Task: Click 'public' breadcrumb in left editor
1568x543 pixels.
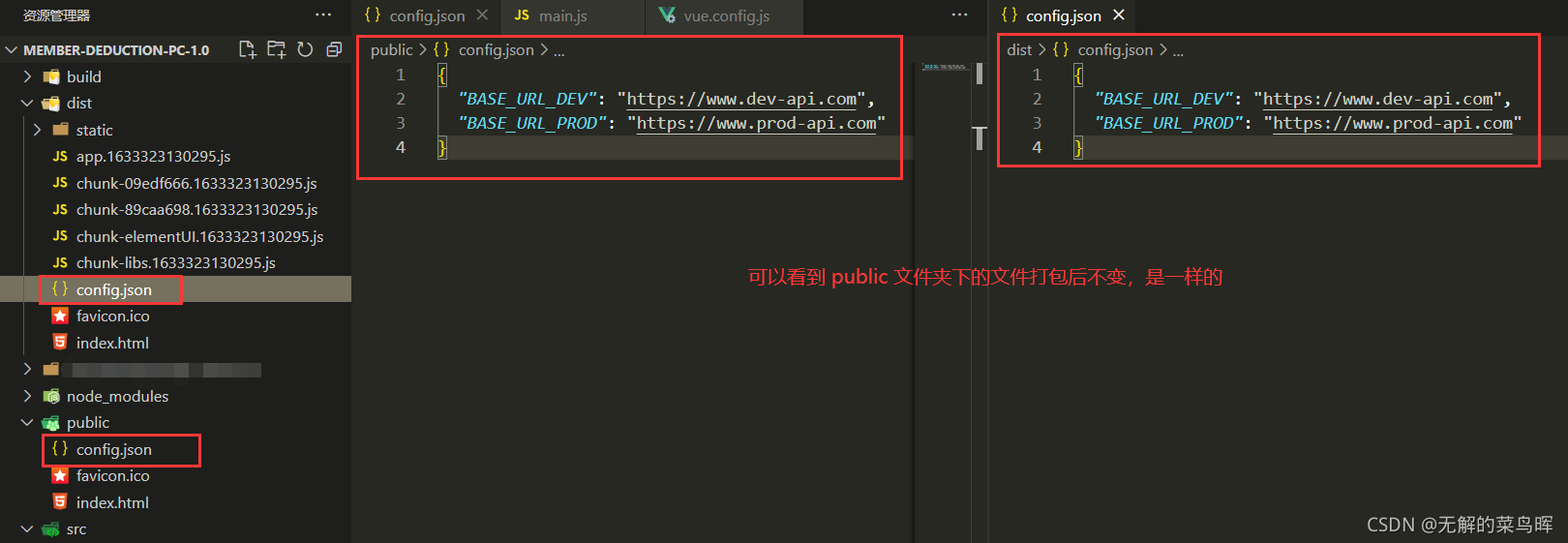Action: coord(392,50)
